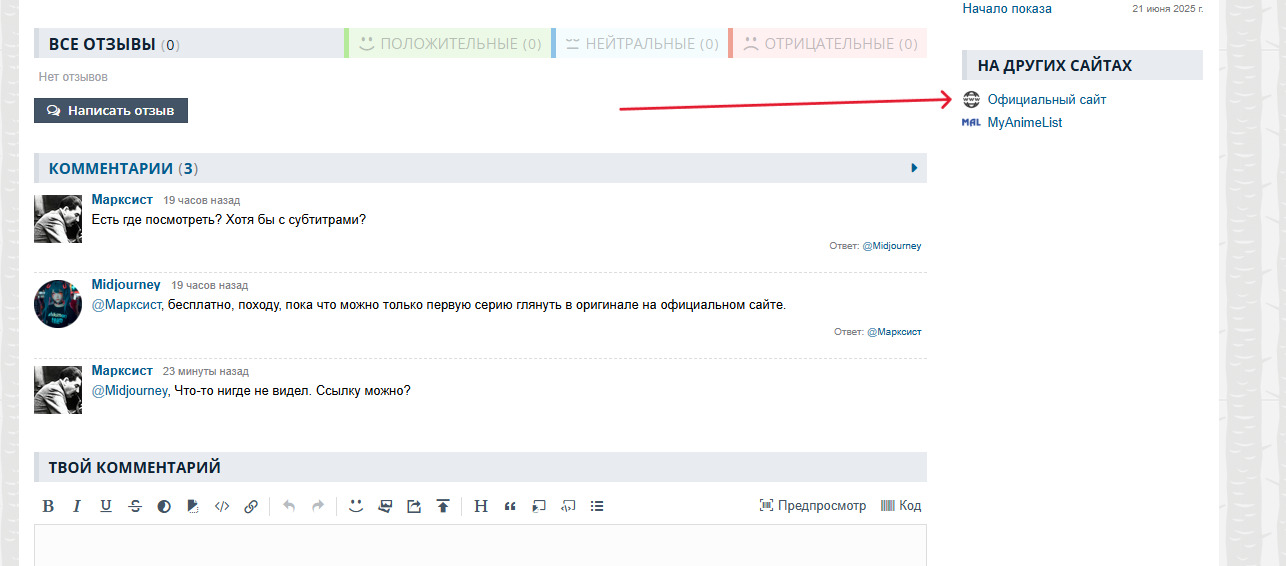
Task: Toggle bold formatting in comment editor
Action: (x=48, y=506)
